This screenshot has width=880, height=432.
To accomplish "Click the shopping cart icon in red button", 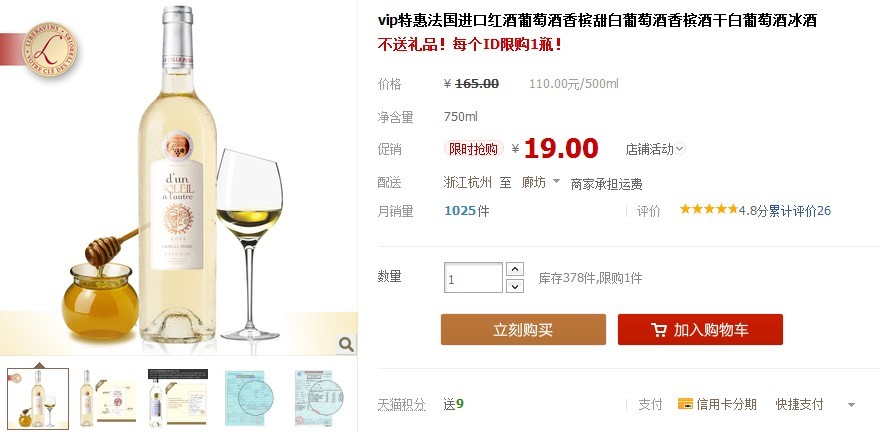I will [659, 330].
